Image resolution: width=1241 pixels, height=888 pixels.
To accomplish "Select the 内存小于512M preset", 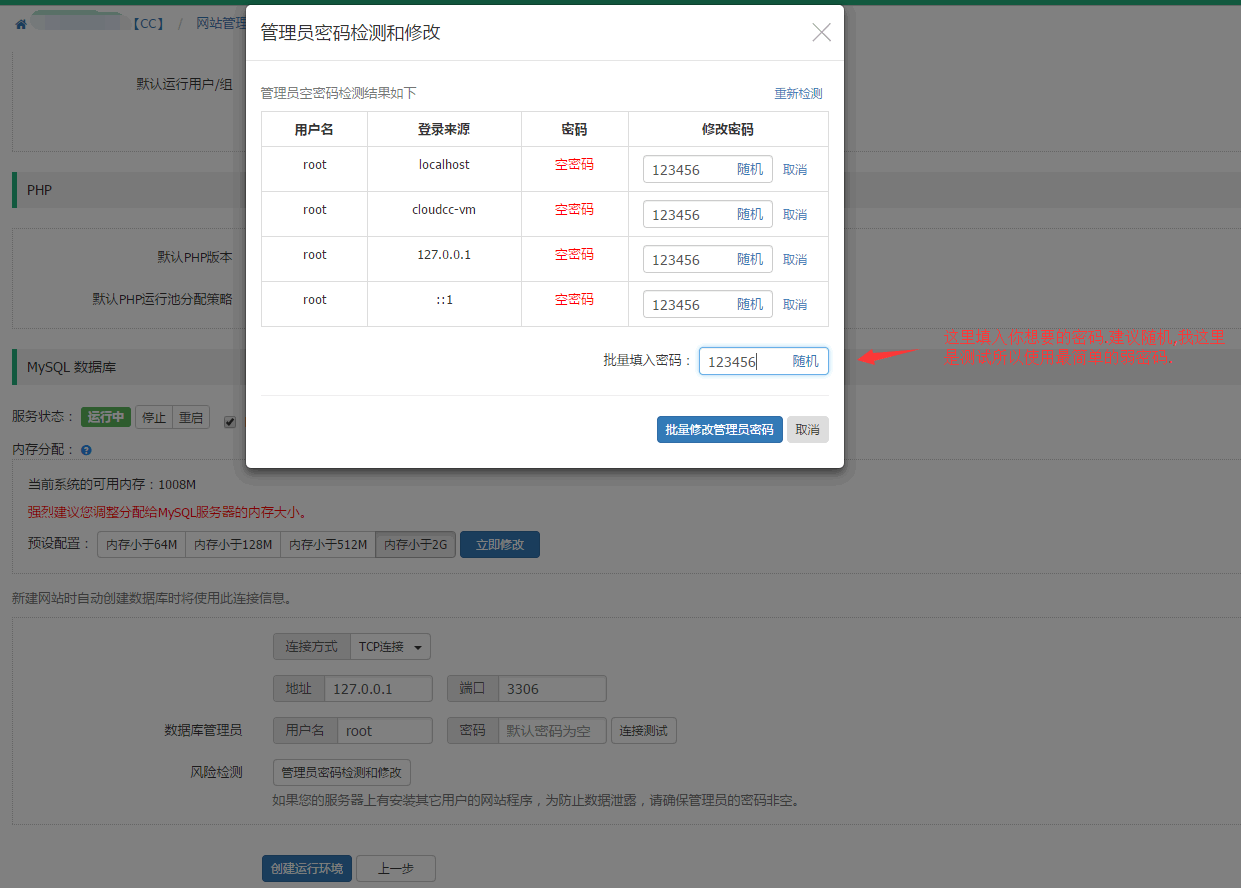I will (x=327, y=545).
